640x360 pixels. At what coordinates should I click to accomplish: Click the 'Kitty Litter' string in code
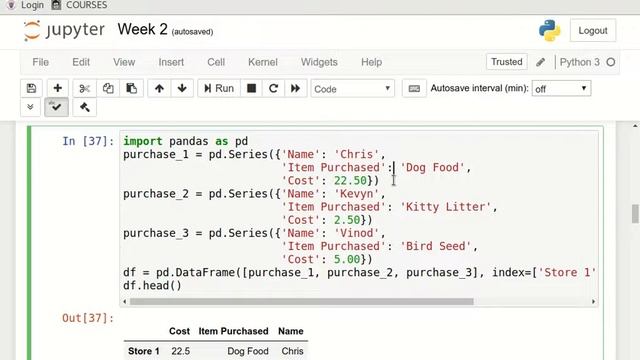[446, 207]
